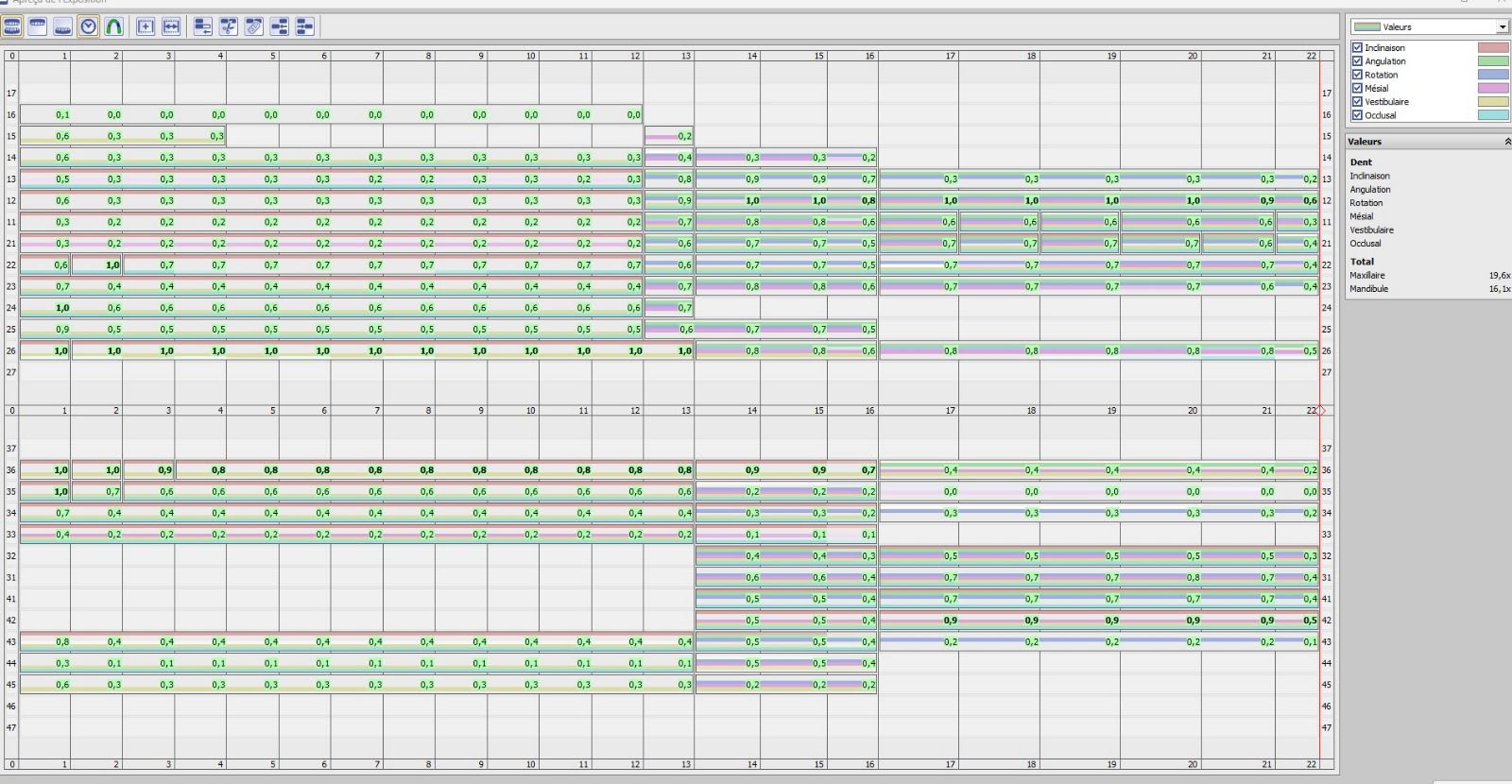Click the green-blue dental arch icon
The height and width of the screenshot is (784, 1512).
113,26
